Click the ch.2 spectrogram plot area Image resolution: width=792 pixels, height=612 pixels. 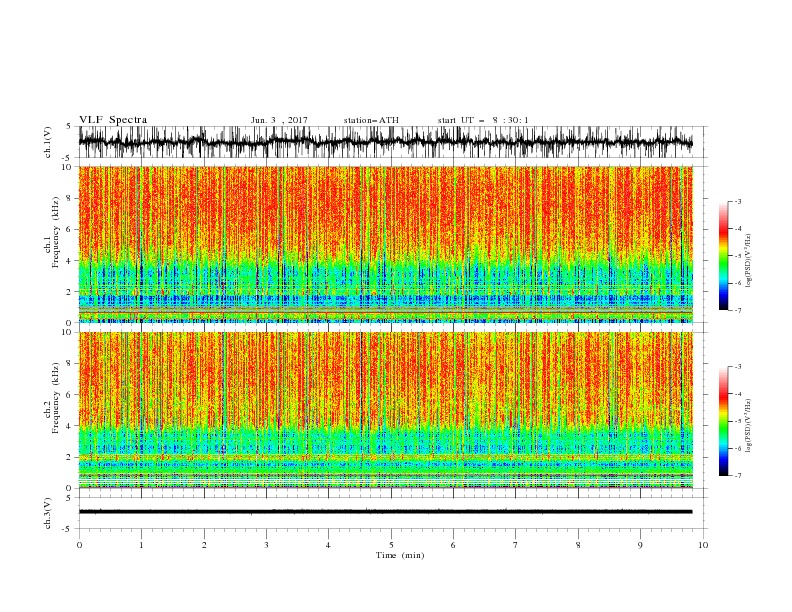pyautogui.click(x=385, y=410)
